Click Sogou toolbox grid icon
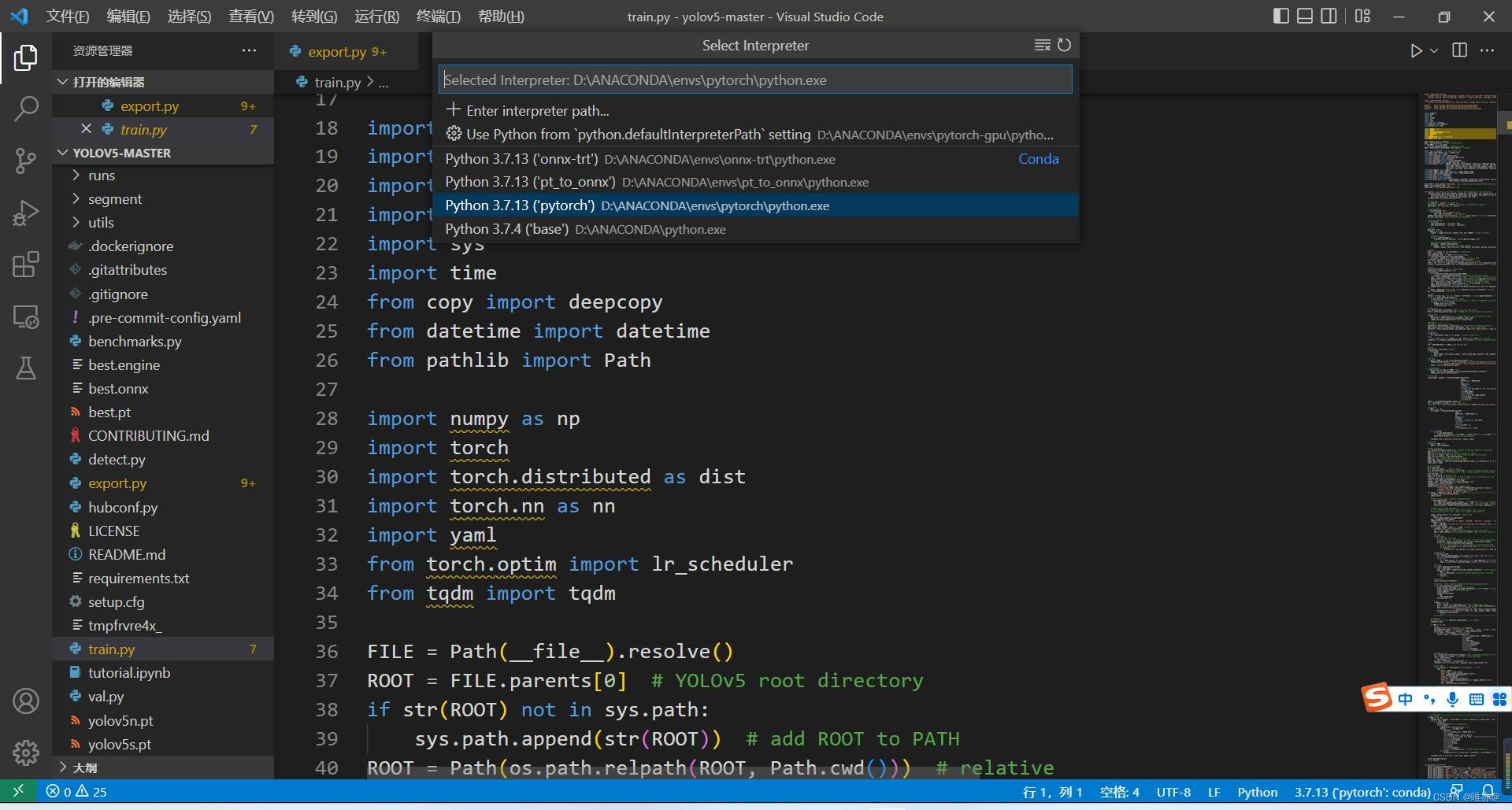This screenshot has height=810, width=1512. coord(1499,699)
